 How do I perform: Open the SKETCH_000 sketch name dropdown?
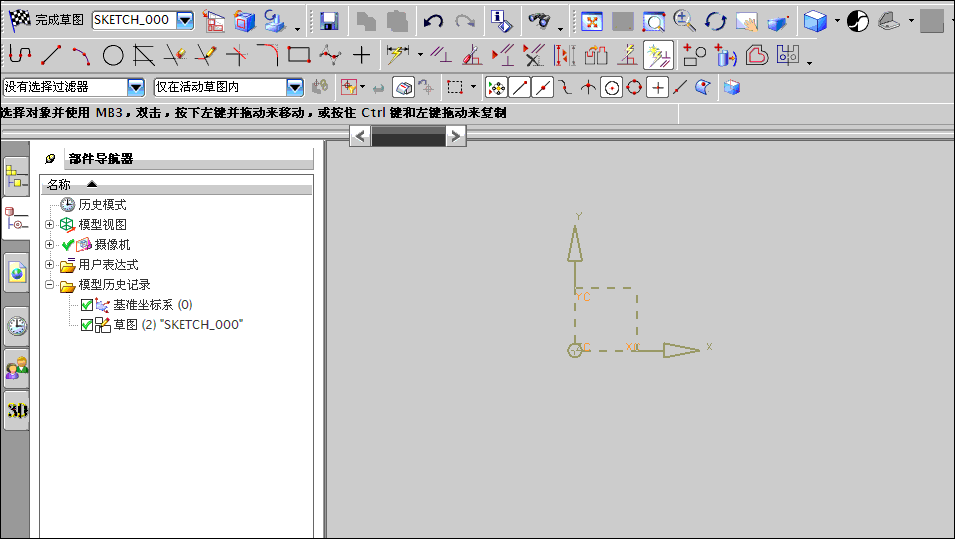(185, 20)
